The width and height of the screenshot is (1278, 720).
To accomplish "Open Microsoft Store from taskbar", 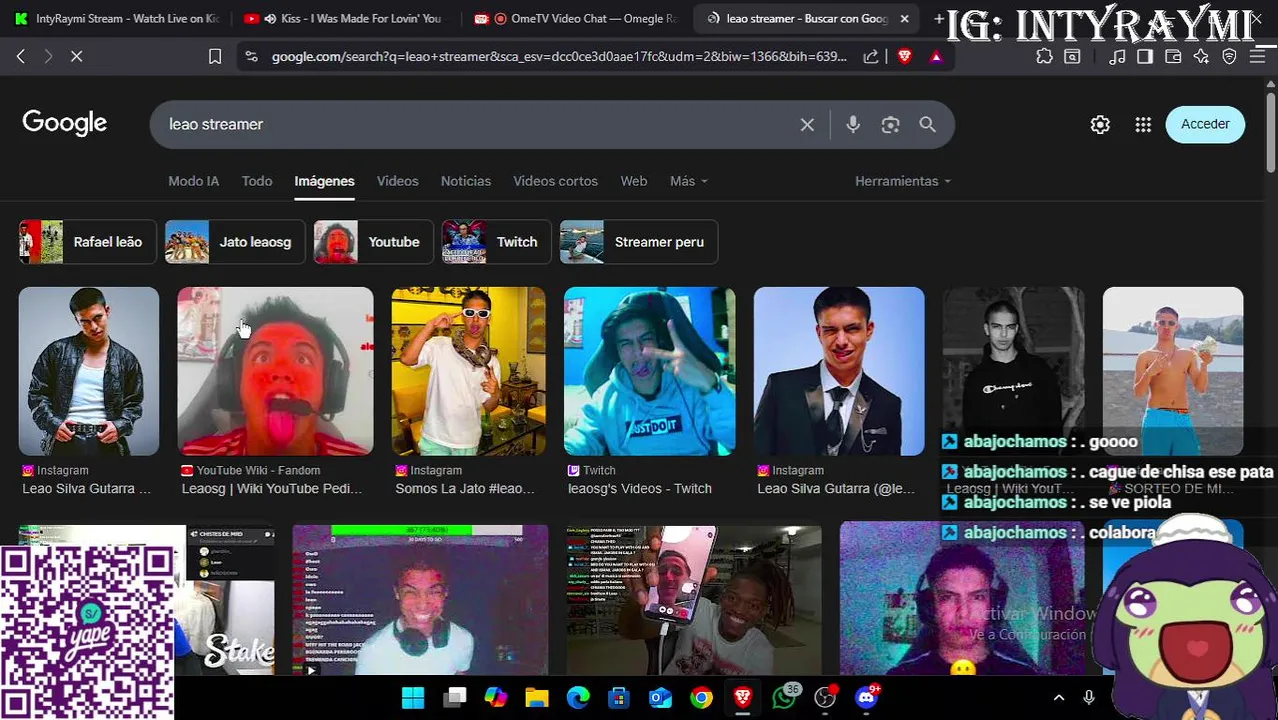I will coord(619,697).
